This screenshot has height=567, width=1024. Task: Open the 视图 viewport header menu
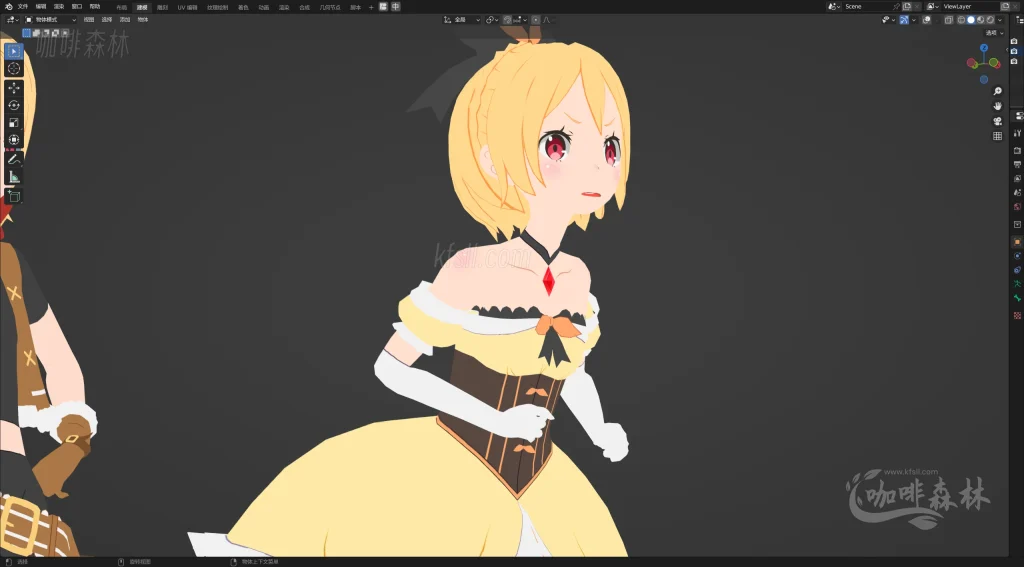tap(89, 20)
